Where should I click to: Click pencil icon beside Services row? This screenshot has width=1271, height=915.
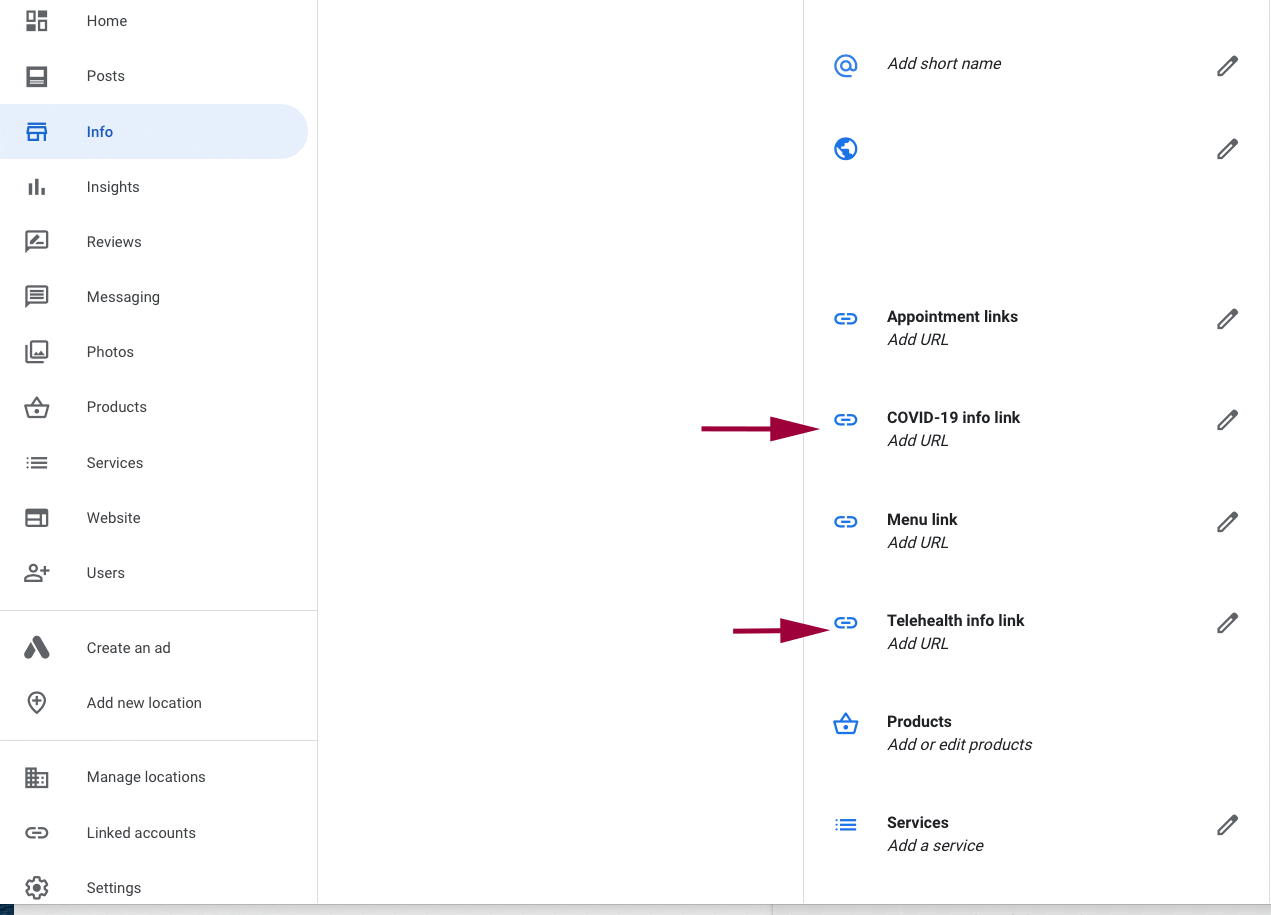1227,825
